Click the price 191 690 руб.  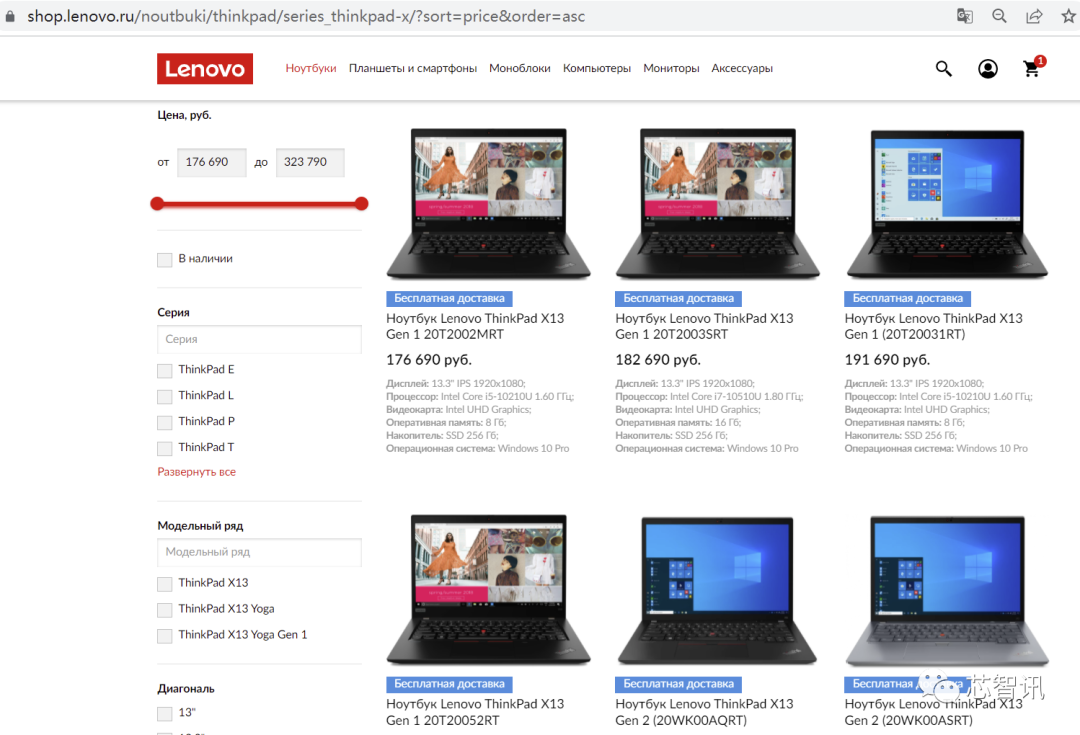coord(887,360)
